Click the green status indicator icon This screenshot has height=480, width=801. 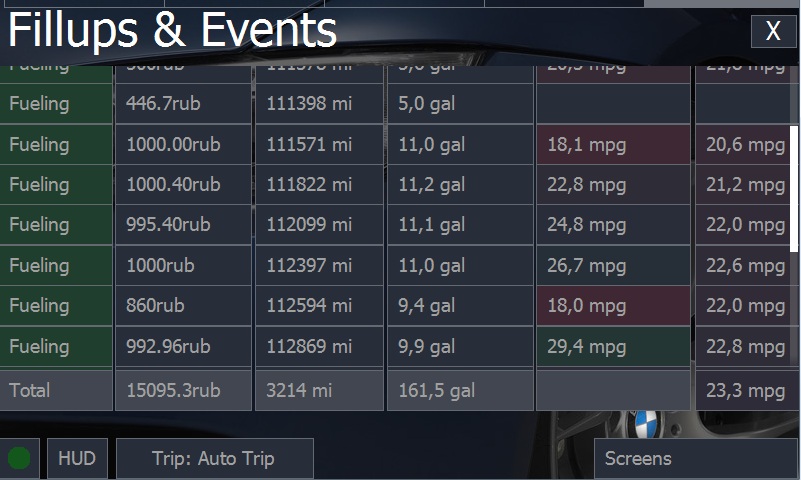pos(19,459)
